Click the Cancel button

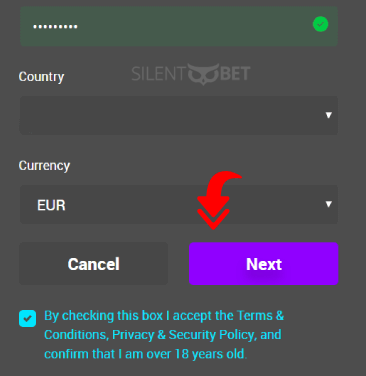pyautogui.click(x=94, y=264)
